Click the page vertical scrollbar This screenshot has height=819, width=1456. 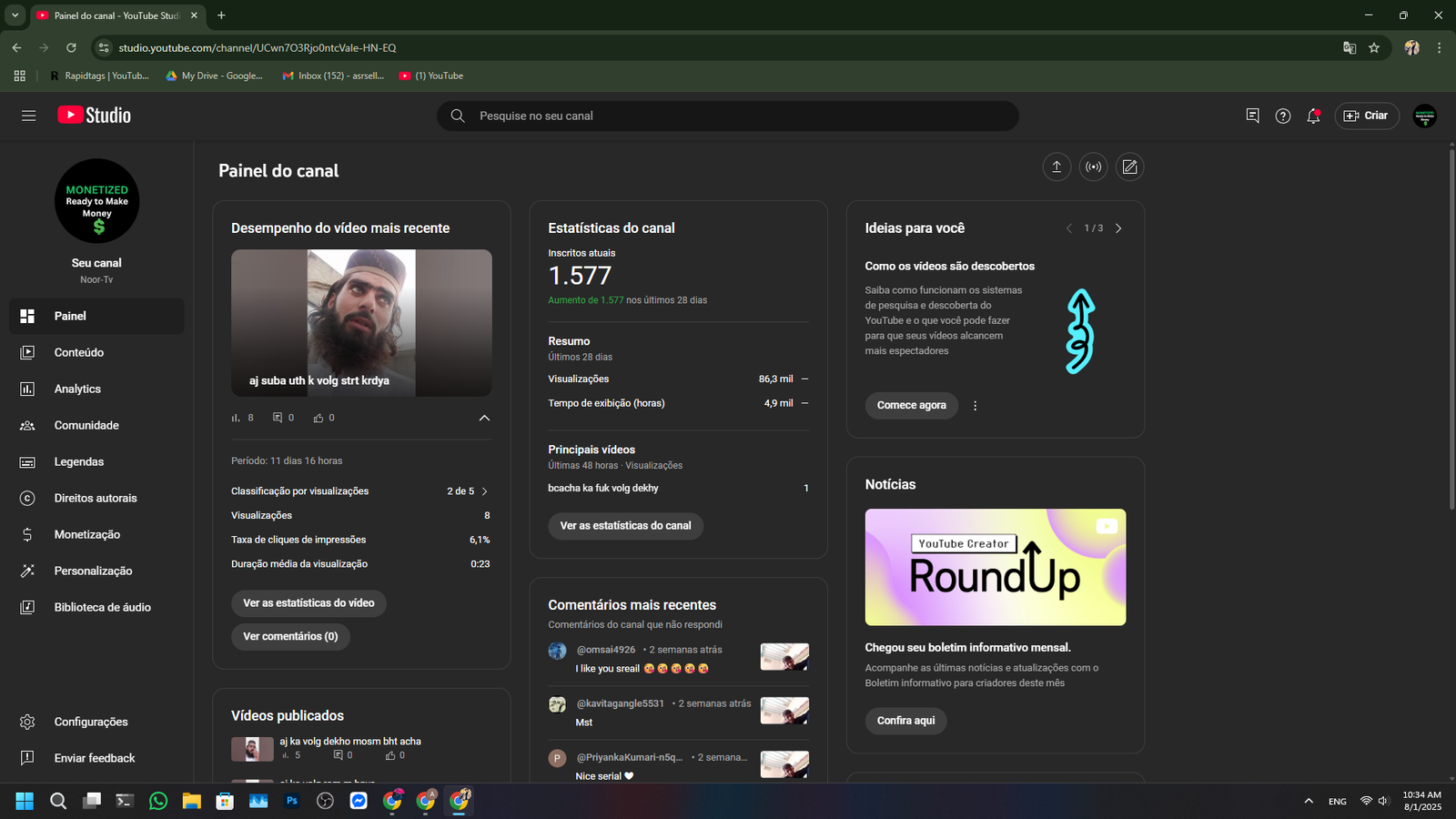point(1451,328)
